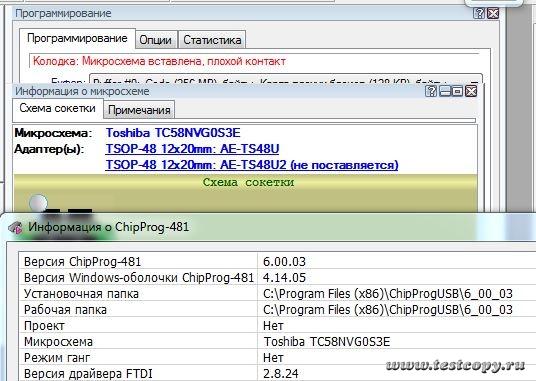Select the value 4.14.05
The width and height of the screenshot is (536, 381).
284,278
